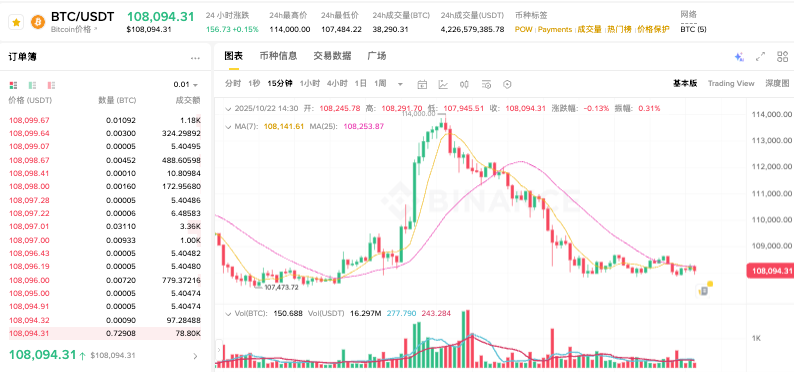Collapse the chart OHLC info chevron
The height and width of the screenshot is (372, 794).
pyautogui.click(x=228, y=108)
